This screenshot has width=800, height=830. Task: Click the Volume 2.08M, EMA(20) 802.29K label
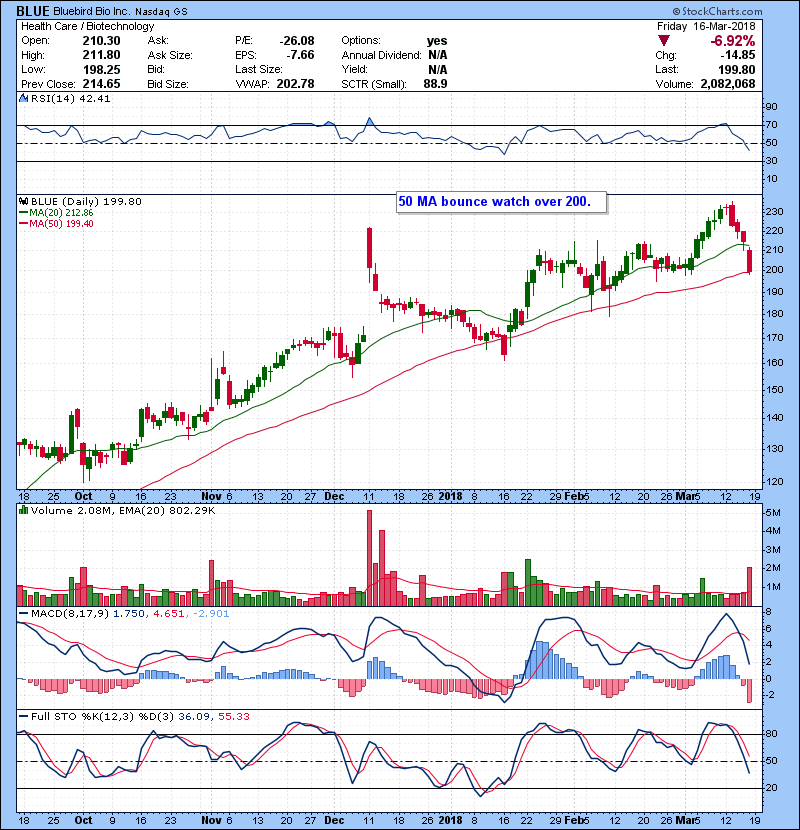click(x=123, y=511)
